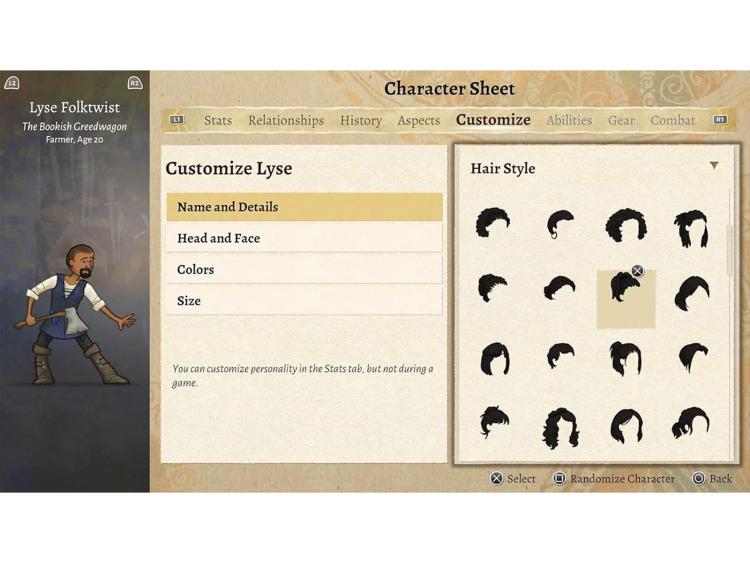Pick the earring side-swept hairstyle
Viewport: 750px width, 563px height.
tap(560, 224)
